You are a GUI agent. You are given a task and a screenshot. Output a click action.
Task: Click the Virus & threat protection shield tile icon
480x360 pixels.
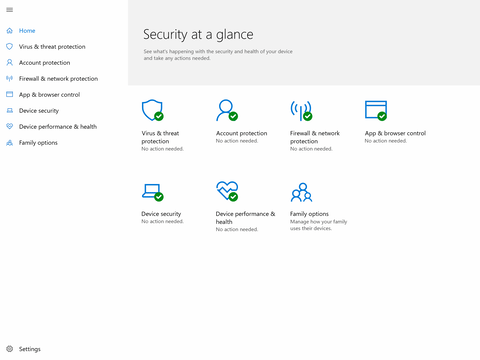tap(153, 110)
